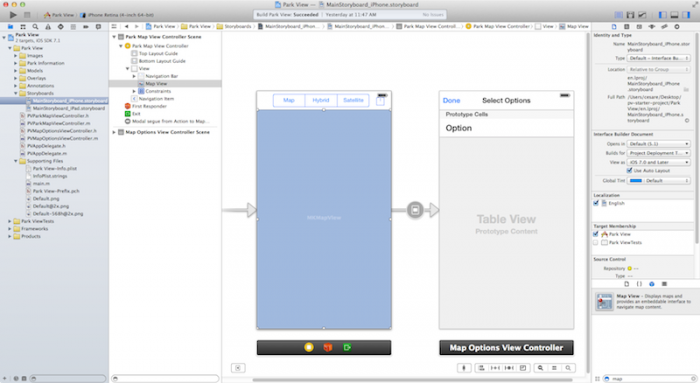Toggle the Debug area visibility

pos(675,15)
